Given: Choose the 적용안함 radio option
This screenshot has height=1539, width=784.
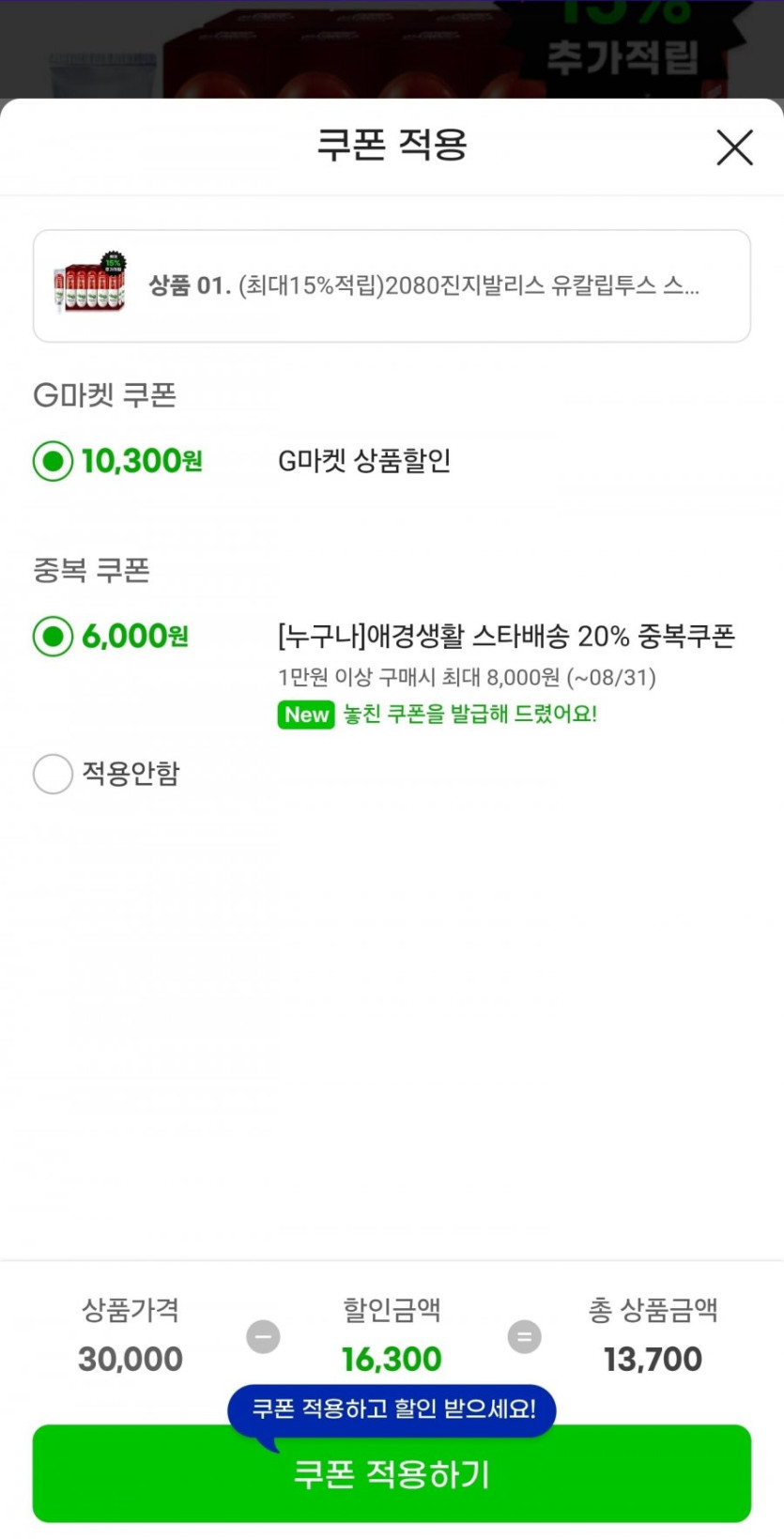Looking at the screenshot, I should (53, 774).
